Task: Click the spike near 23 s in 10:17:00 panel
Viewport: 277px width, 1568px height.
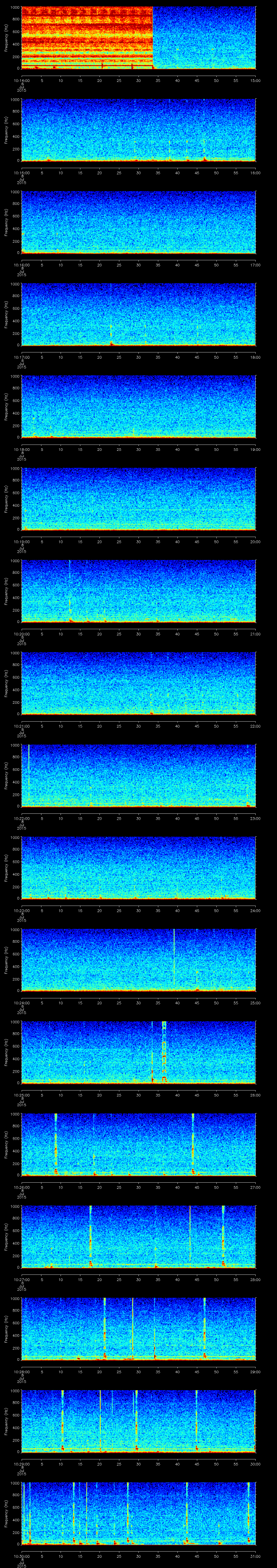Action: pyautogui.click(x=111, y=335)
